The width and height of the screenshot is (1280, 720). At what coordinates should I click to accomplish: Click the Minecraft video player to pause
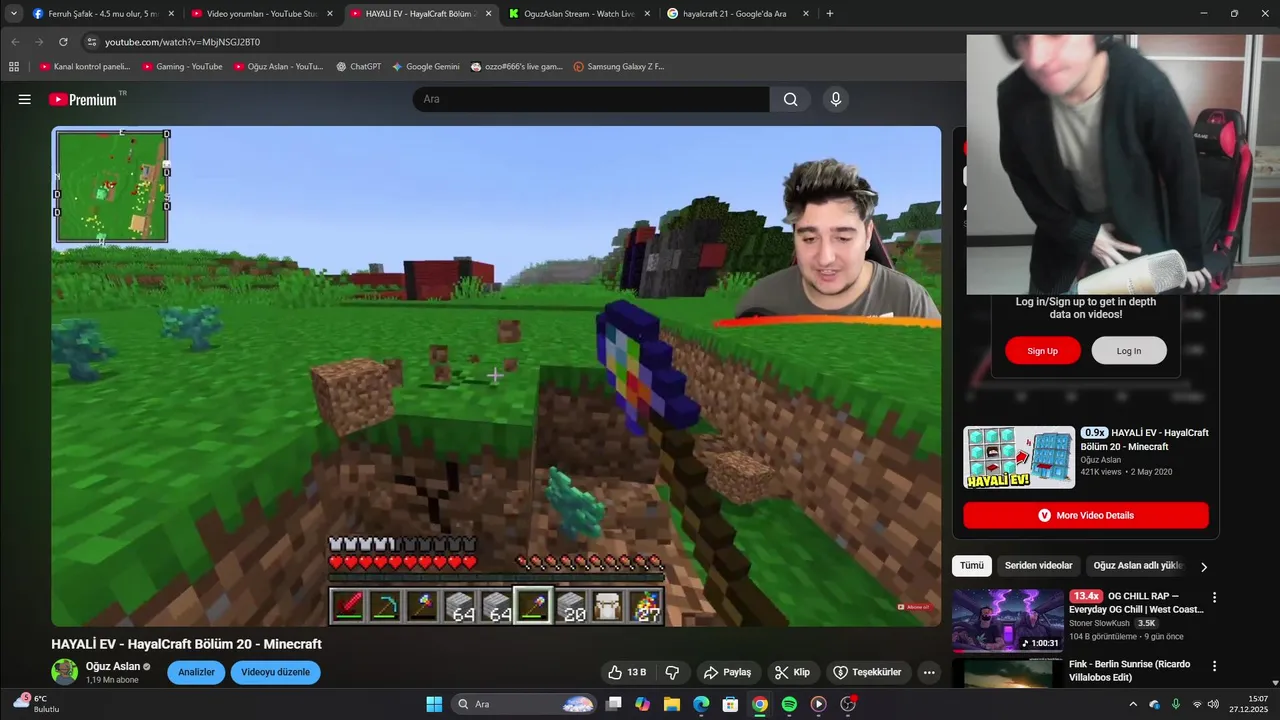tap(496, 376)
